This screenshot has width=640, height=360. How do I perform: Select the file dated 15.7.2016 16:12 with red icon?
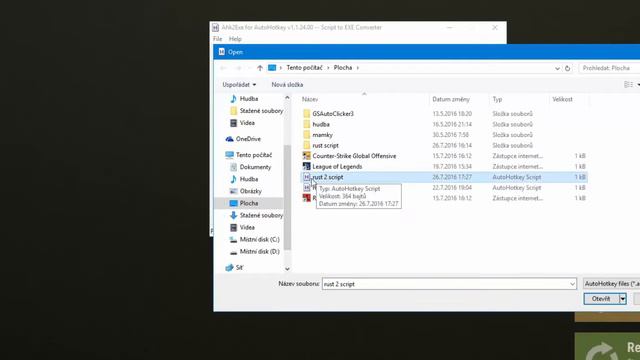(444, 198)
